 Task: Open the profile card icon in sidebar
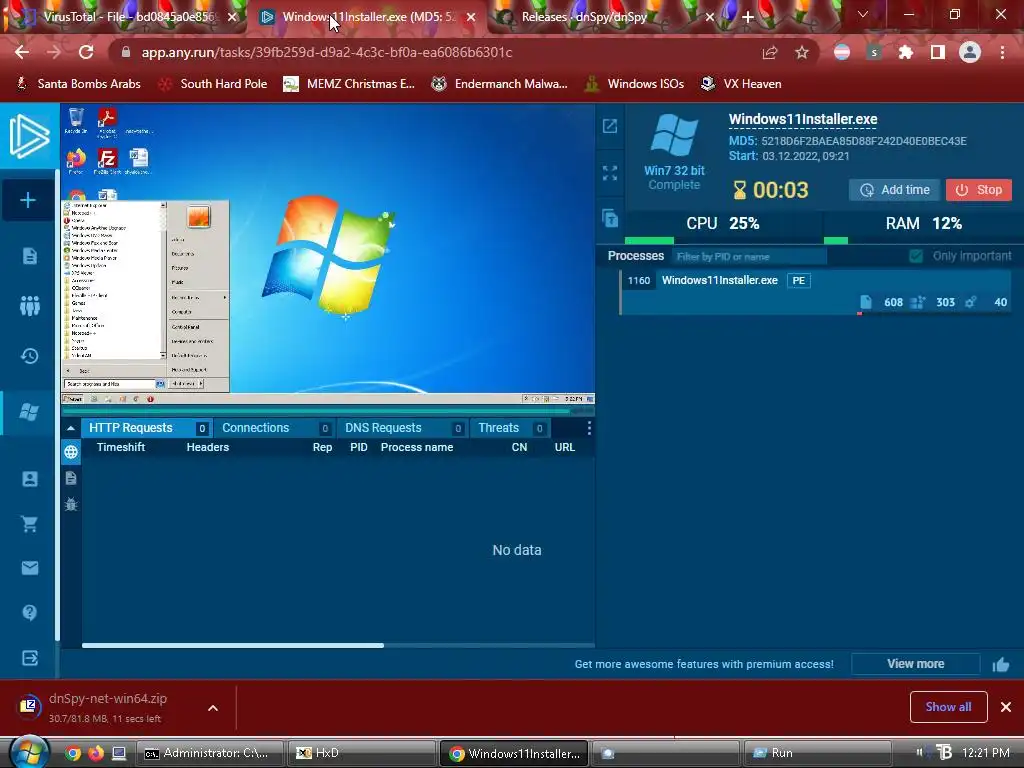point(29,479)
